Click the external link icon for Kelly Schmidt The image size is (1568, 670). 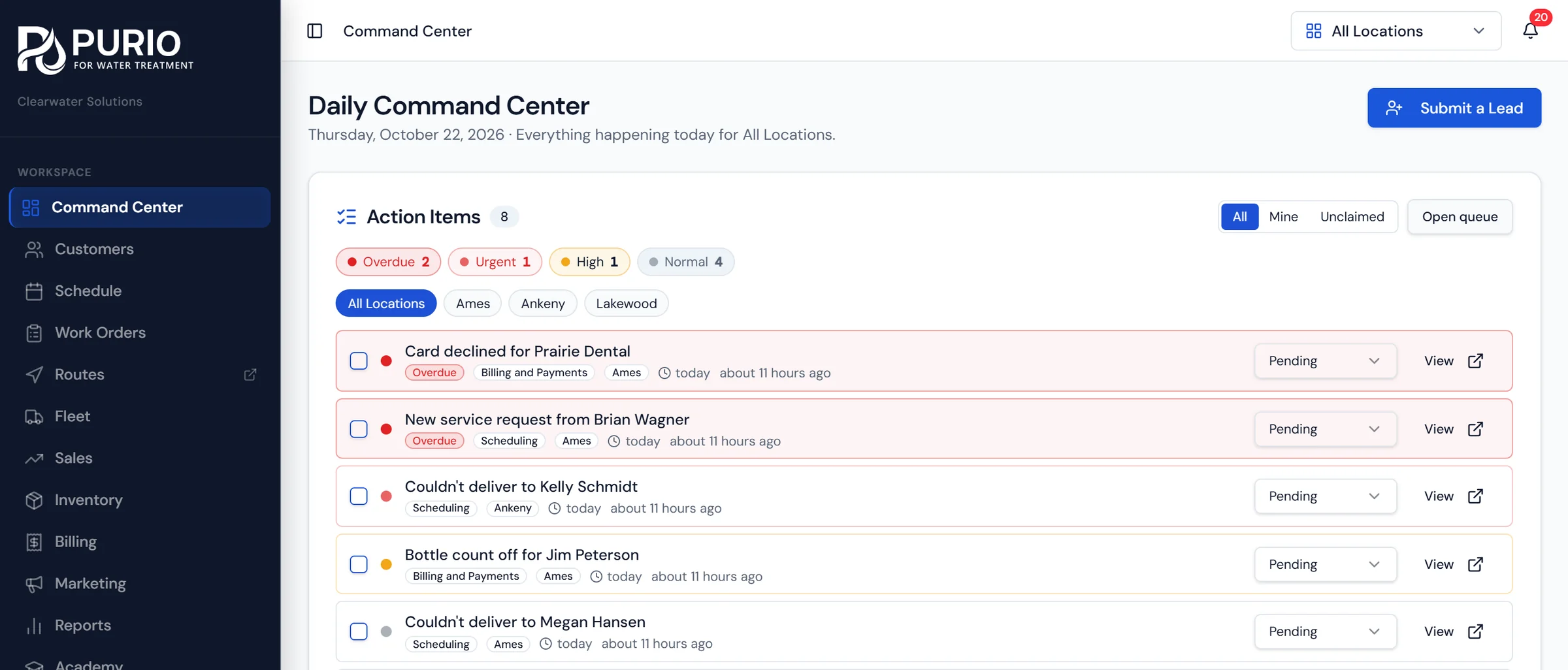point(1475,496)
